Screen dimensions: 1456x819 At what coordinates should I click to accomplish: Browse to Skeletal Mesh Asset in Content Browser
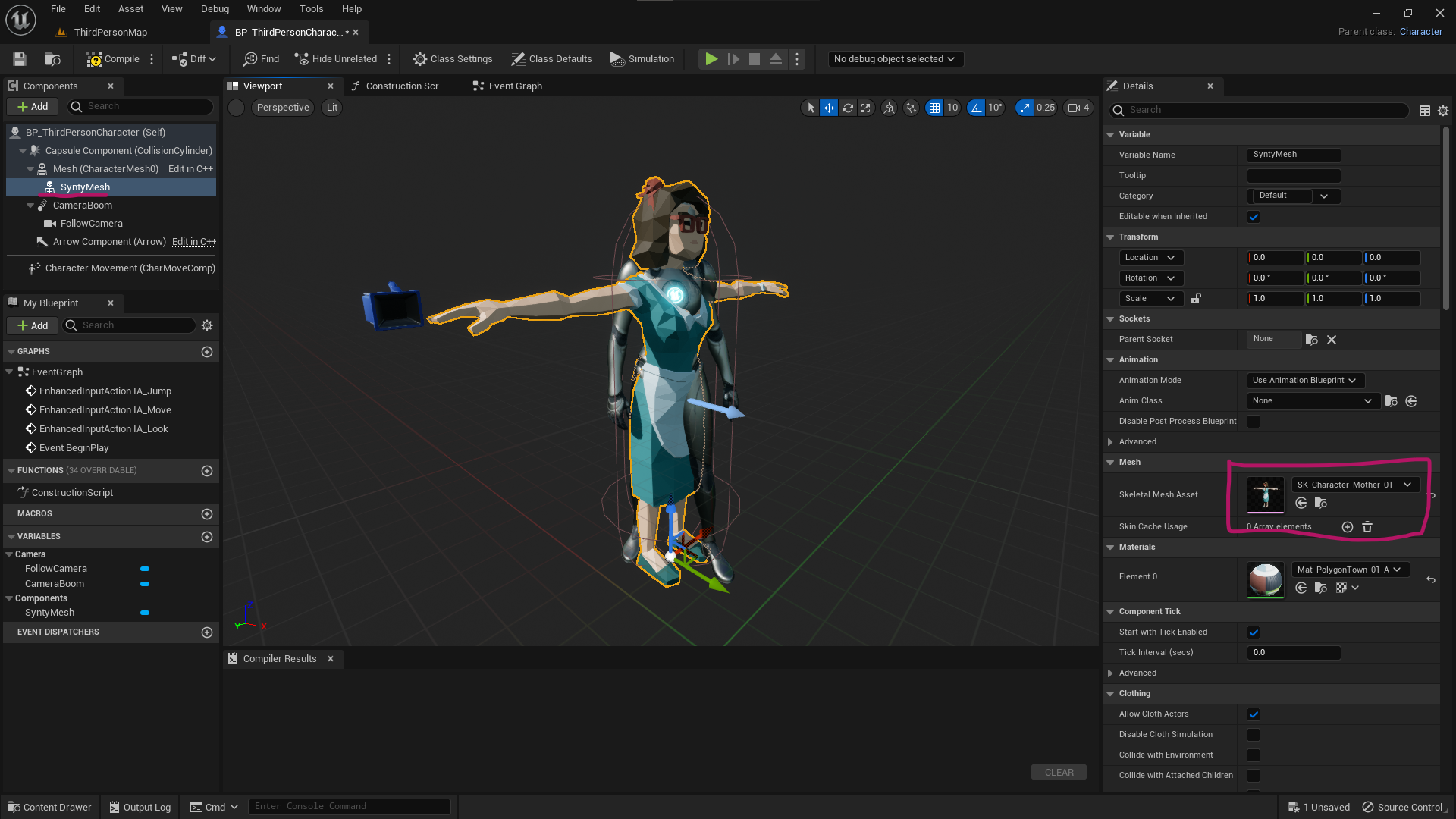pos(1320,503)
